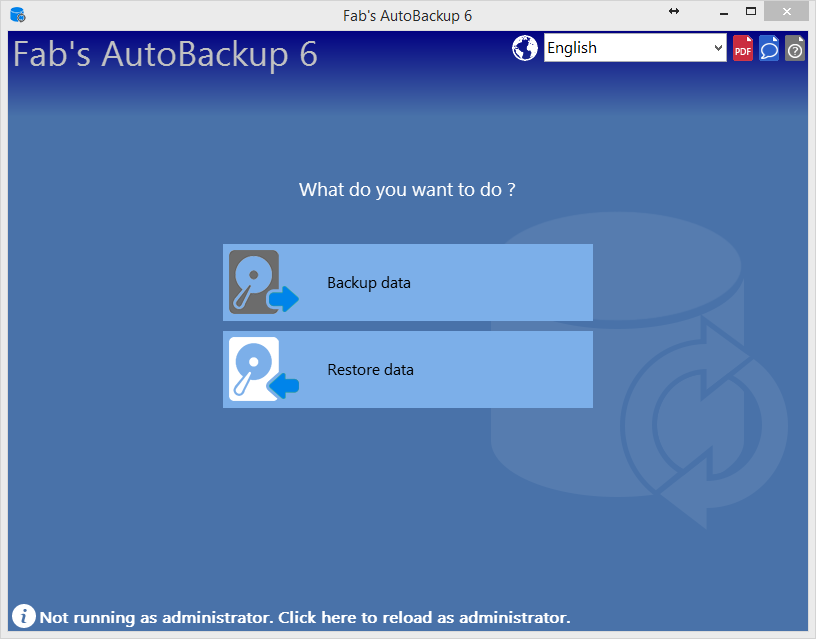Screen dimensions: 816x639
Task: Maximize the Fab's AutoBackup window
Action: (x=750, y=11)
